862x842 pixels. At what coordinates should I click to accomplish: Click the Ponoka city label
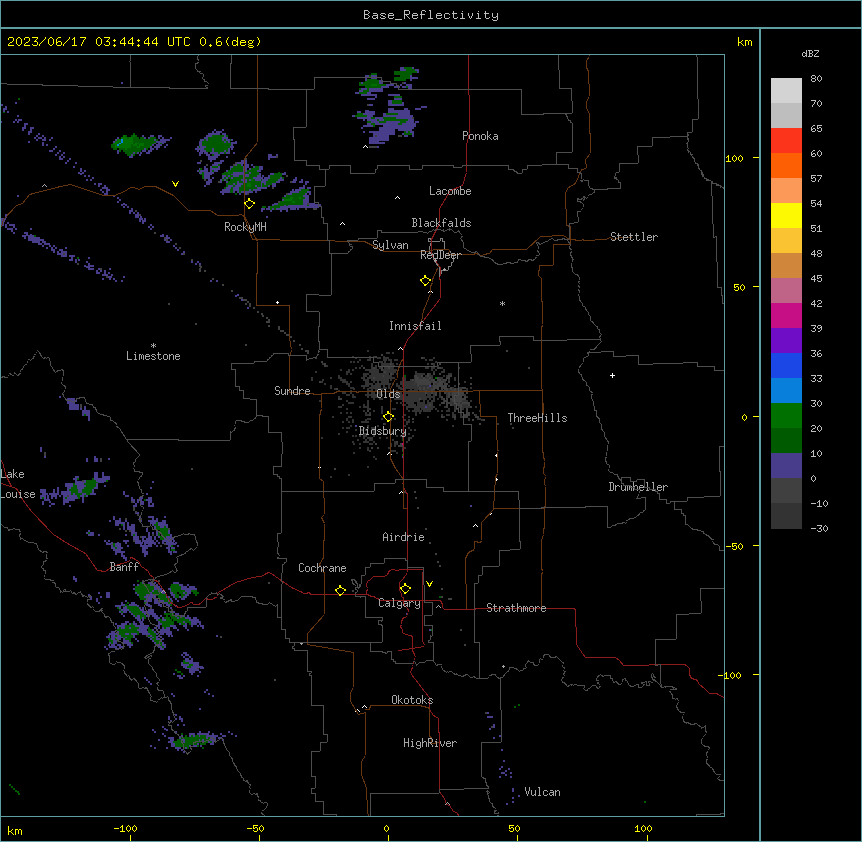480,136
